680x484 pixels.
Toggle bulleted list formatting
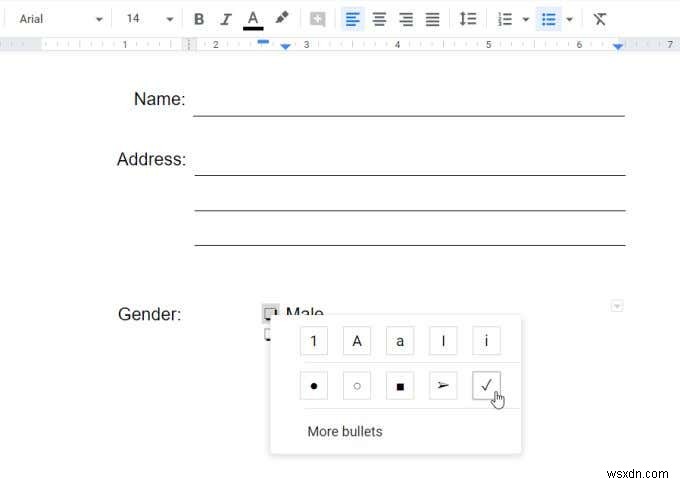coord(549,19)
